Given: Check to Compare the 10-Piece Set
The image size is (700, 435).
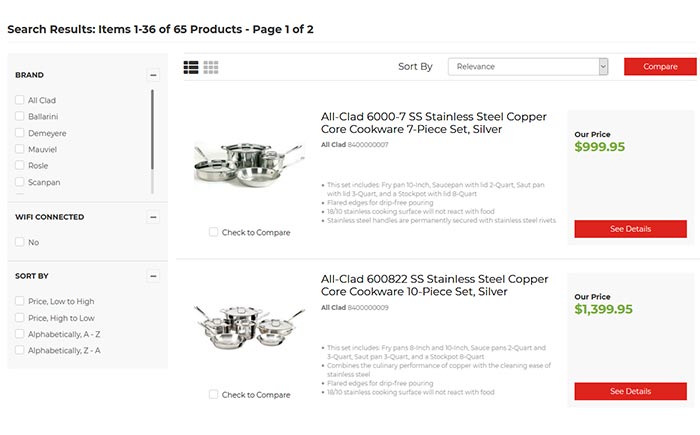Looking at the screenshot, I should click(214, 395).
